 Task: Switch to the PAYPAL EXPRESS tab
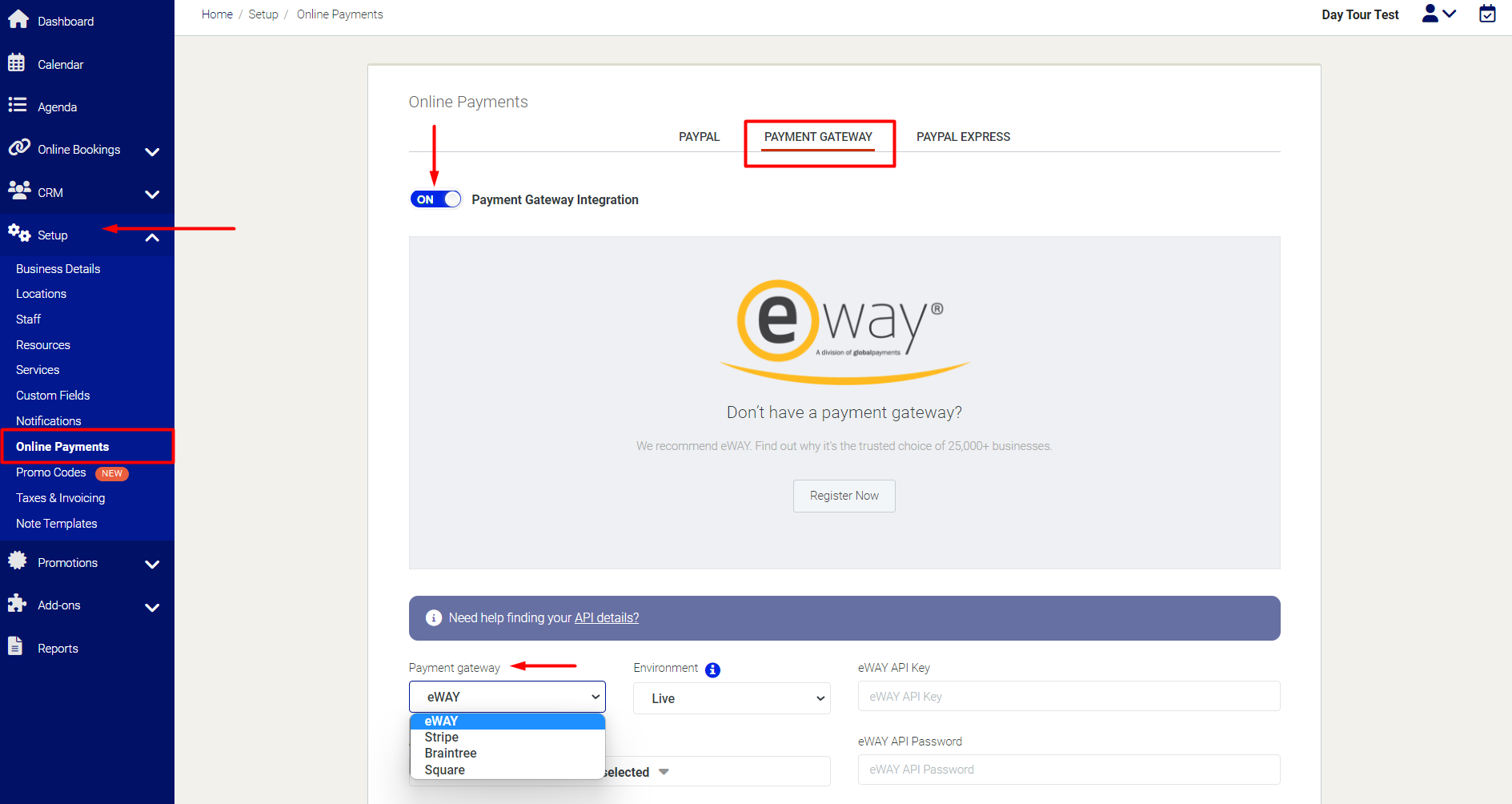[963, 137]
